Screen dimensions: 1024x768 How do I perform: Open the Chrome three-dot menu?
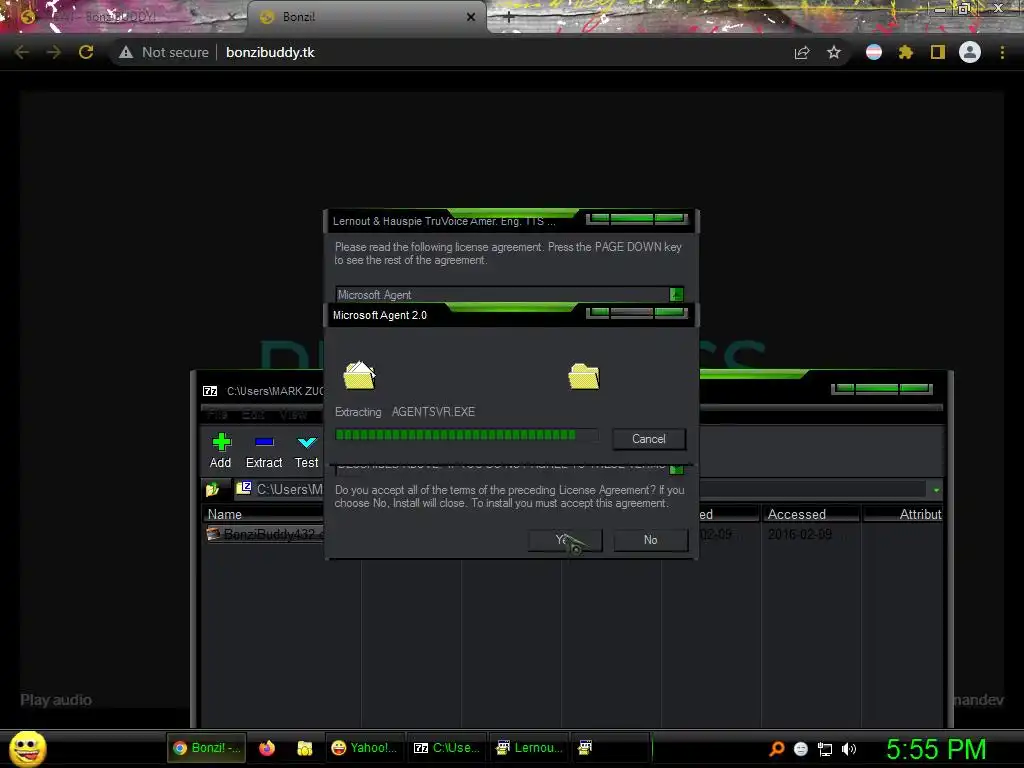1002,52
